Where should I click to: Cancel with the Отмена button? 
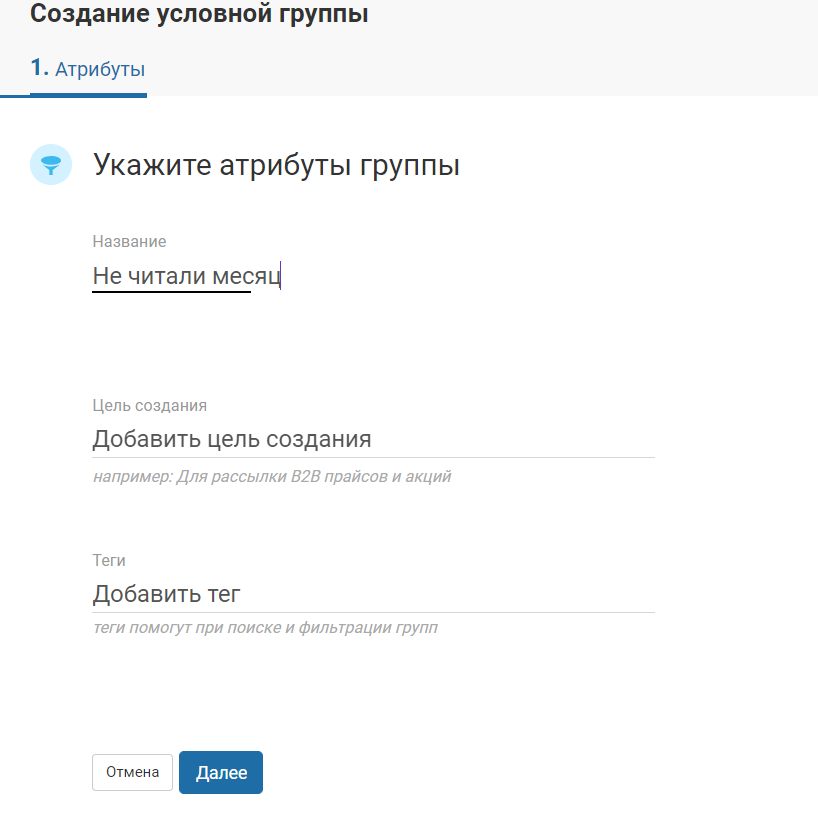point(132,772)
